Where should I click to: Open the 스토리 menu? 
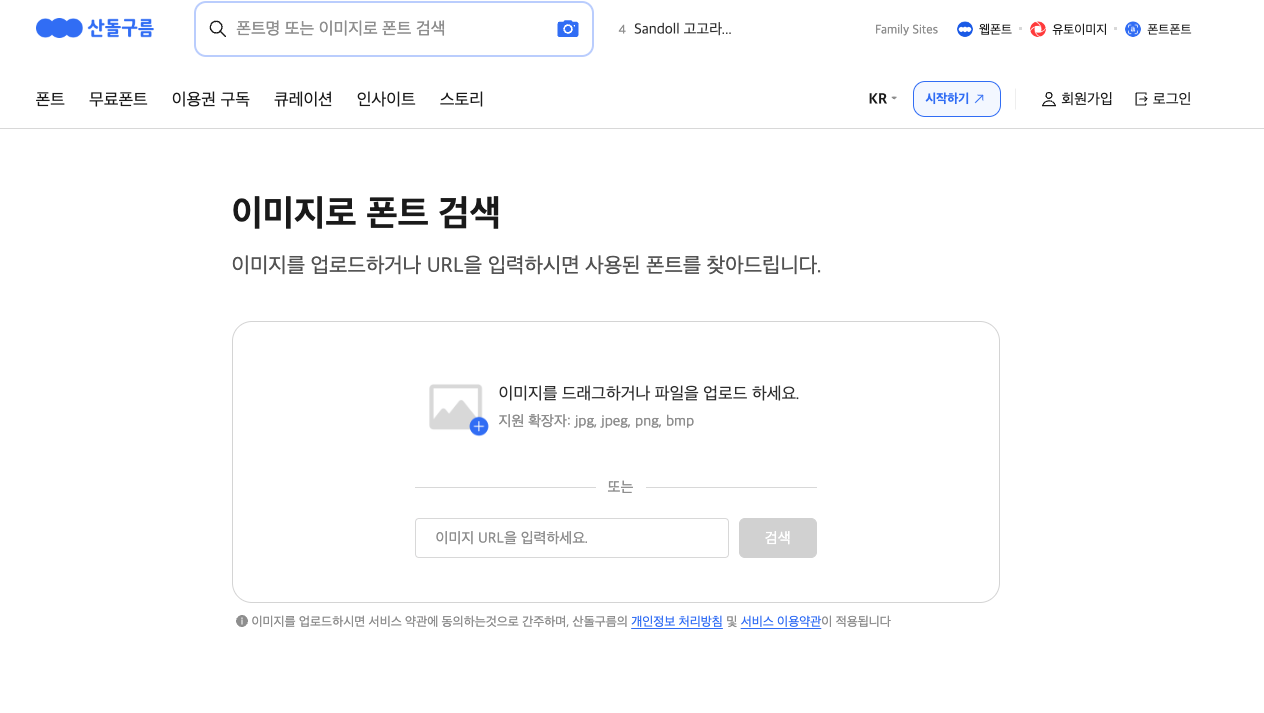[x=462, y=99]
